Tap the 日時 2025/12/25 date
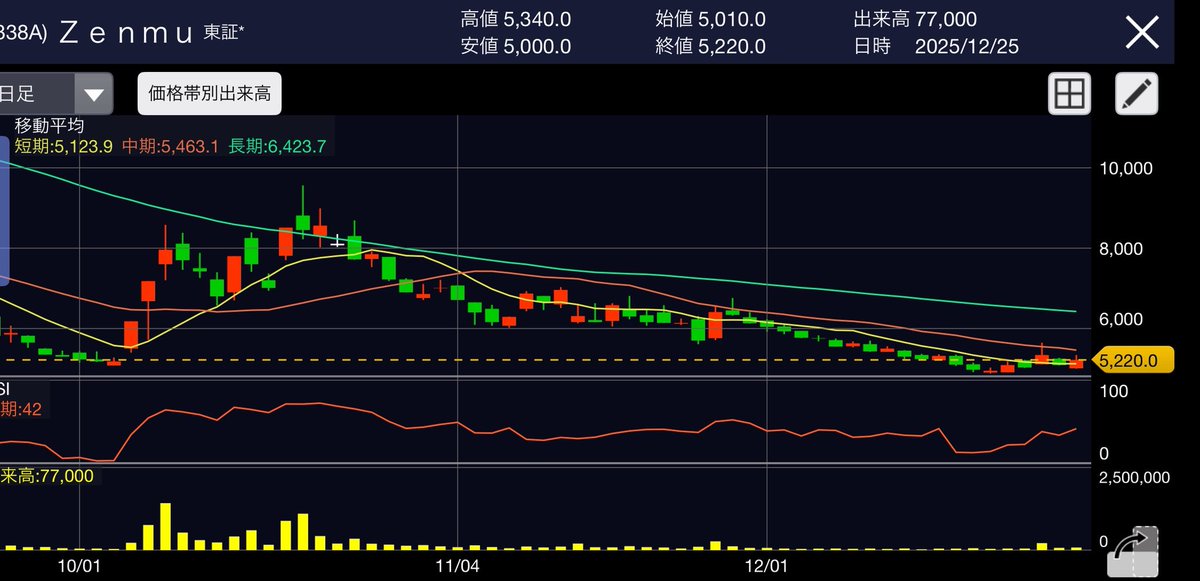This screenshot has width=1200, height=581. point(936,46)
